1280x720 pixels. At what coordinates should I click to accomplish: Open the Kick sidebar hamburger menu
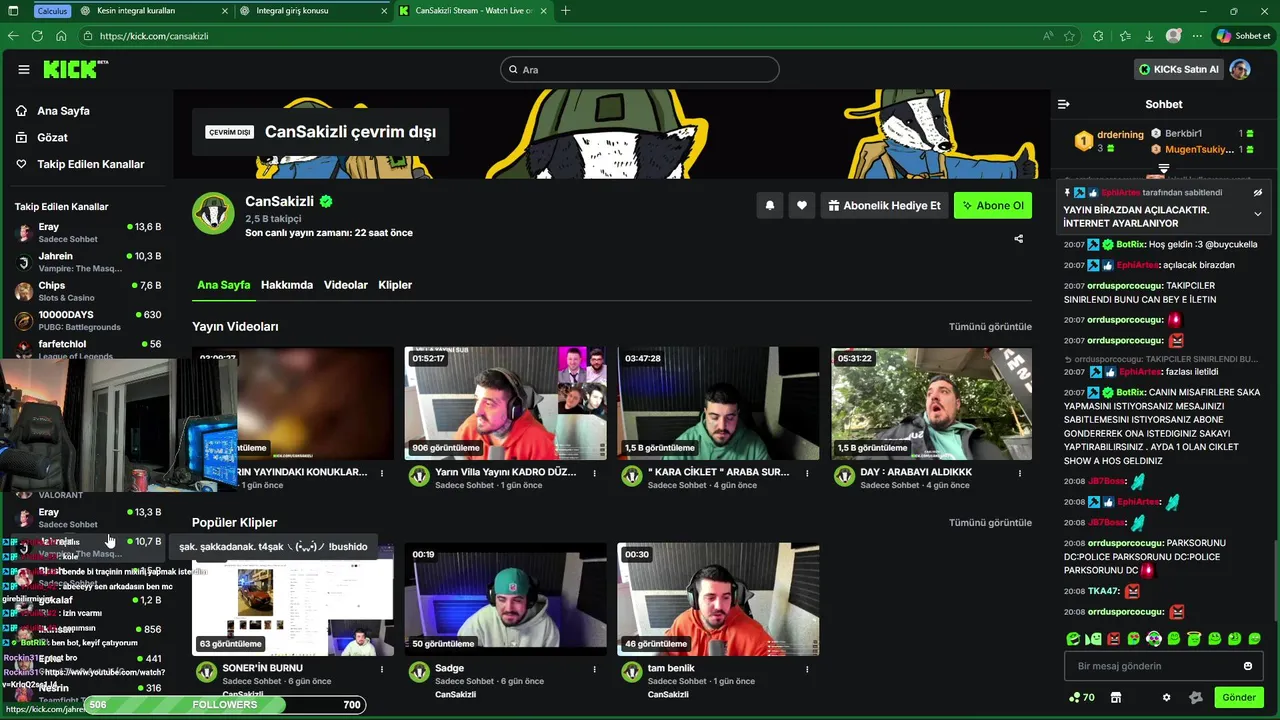(x=24, y=69)
